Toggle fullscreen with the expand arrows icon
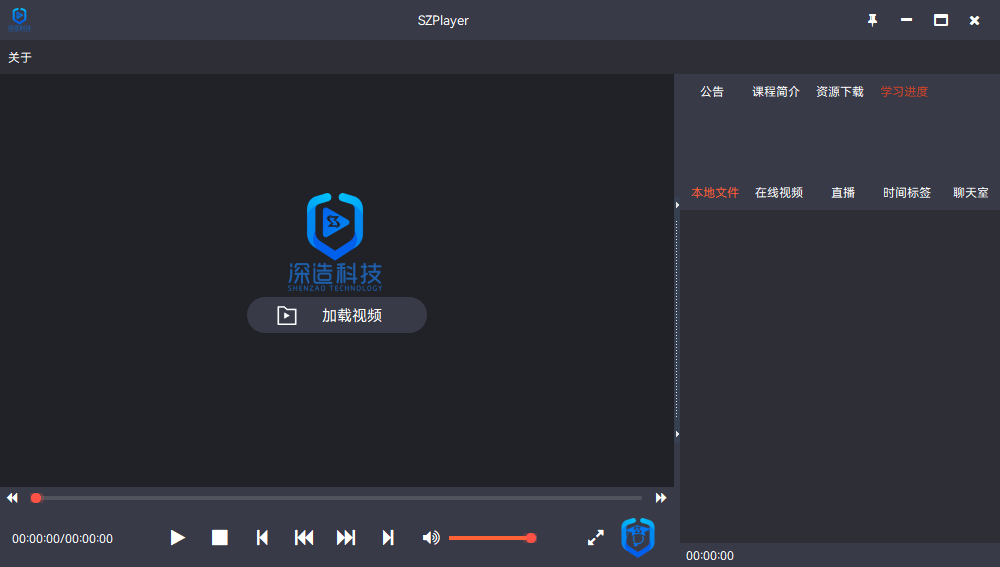The image size is (1000, 567). point(596,538)
